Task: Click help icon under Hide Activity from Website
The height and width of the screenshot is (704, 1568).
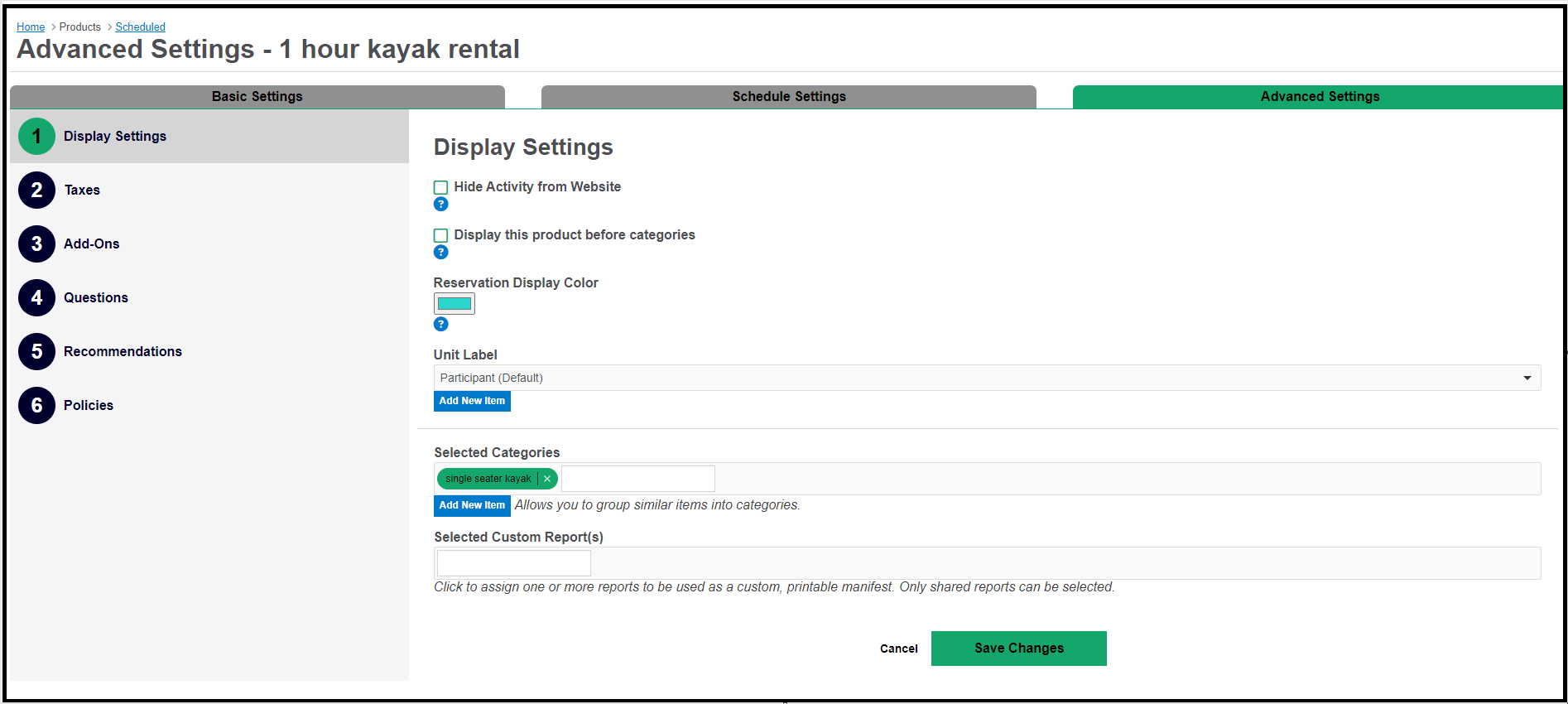Action: tap(441, 205)
